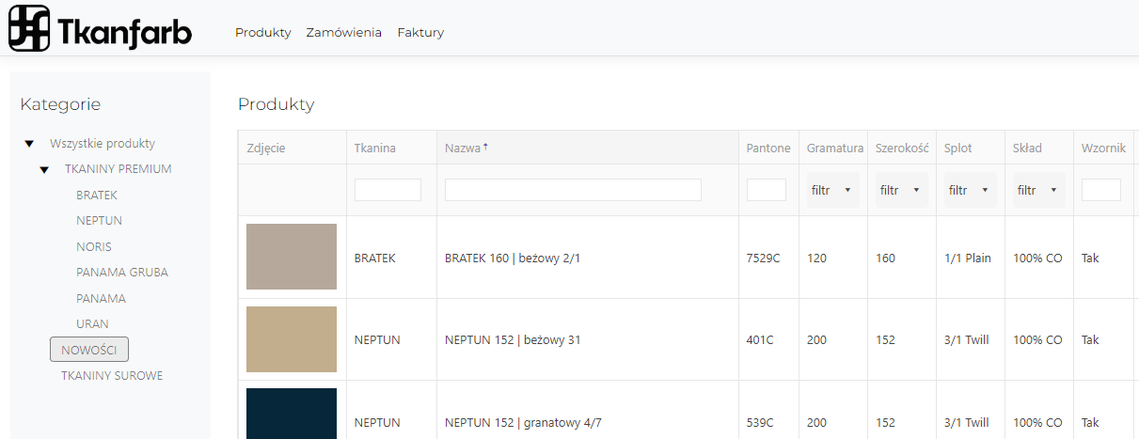
Task: Collapse the TKANINY PREMIUM category arrow
Action: 44,169
